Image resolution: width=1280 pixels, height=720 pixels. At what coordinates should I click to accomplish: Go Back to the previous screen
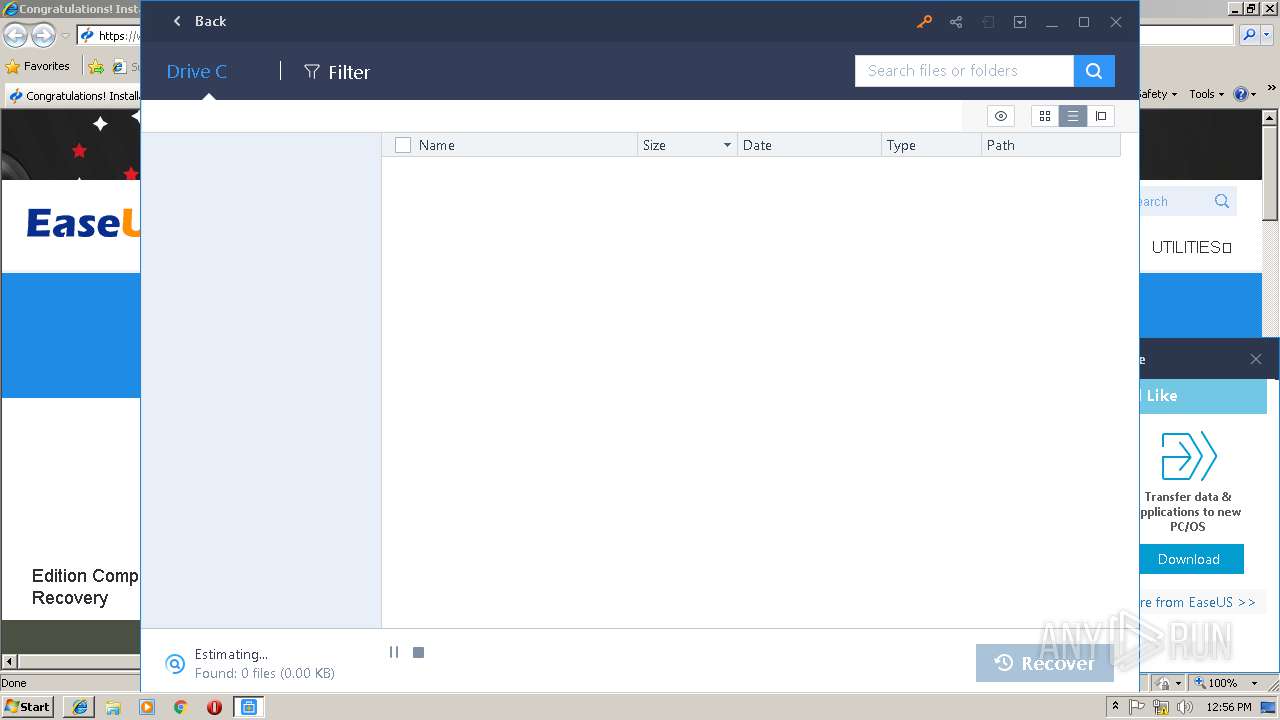coord(199,21)
